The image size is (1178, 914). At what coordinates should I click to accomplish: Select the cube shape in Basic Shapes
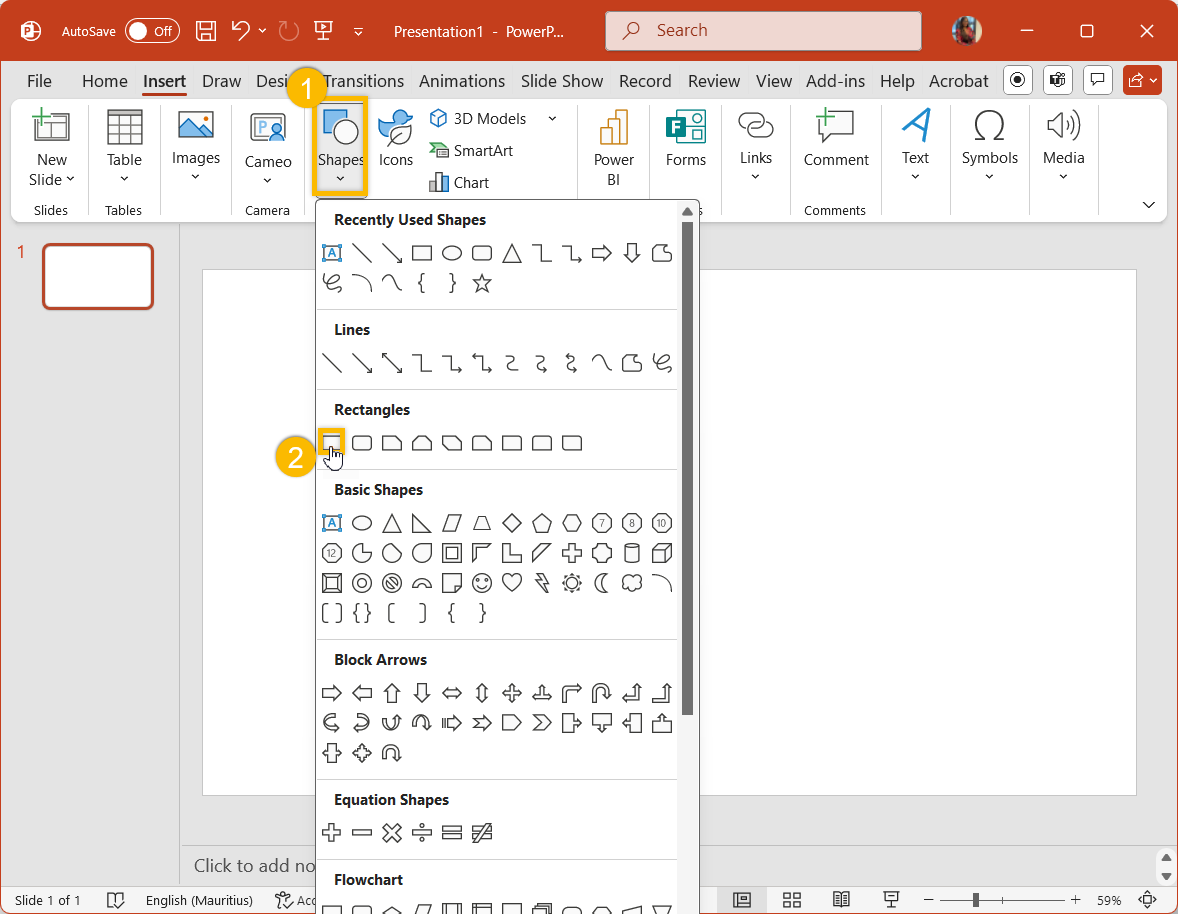661,553
